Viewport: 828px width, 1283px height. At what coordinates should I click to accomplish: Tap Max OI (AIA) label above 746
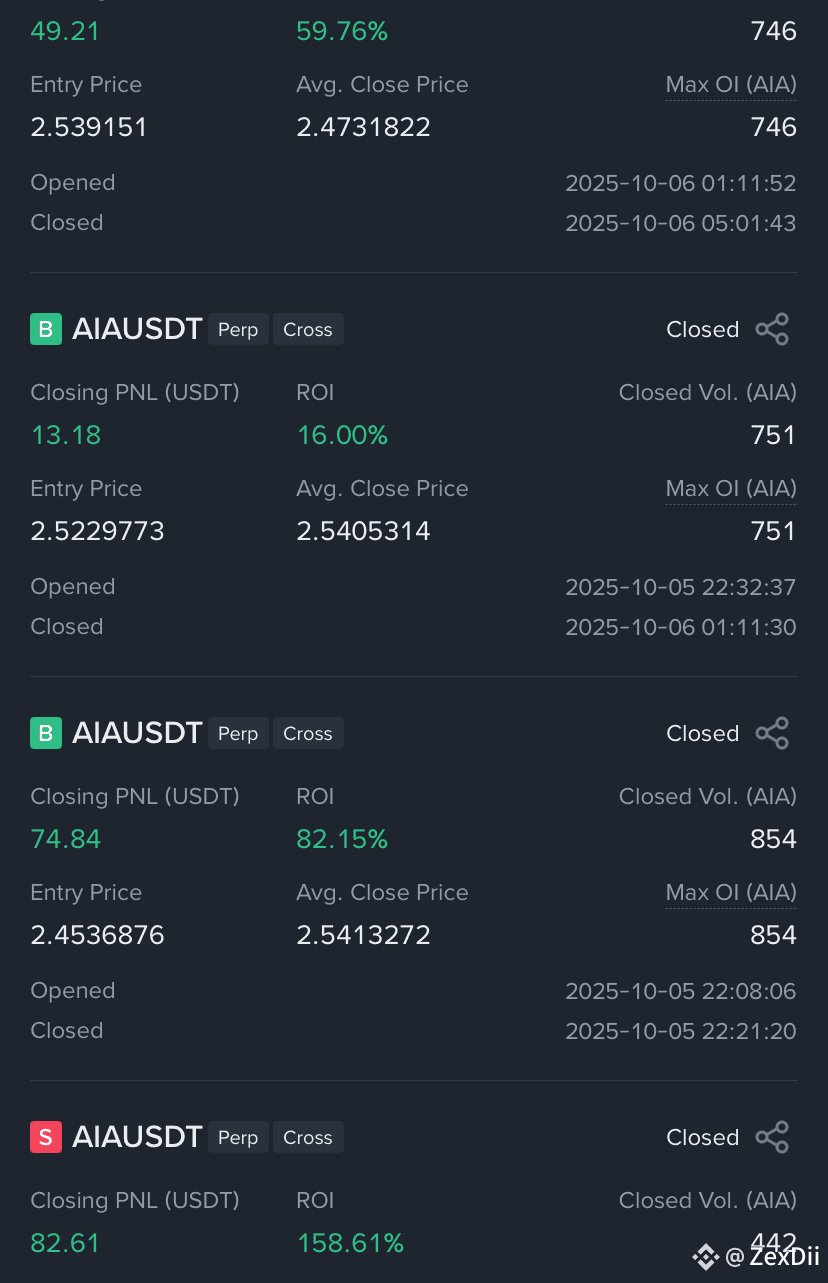pos(731,85)
